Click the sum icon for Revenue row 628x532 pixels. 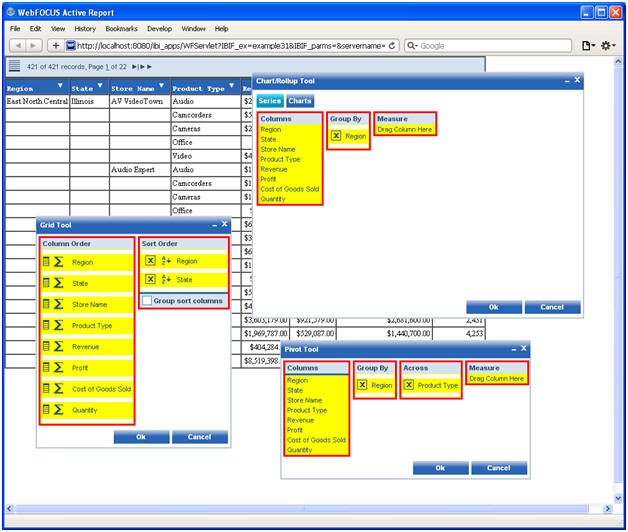[58, 347]
